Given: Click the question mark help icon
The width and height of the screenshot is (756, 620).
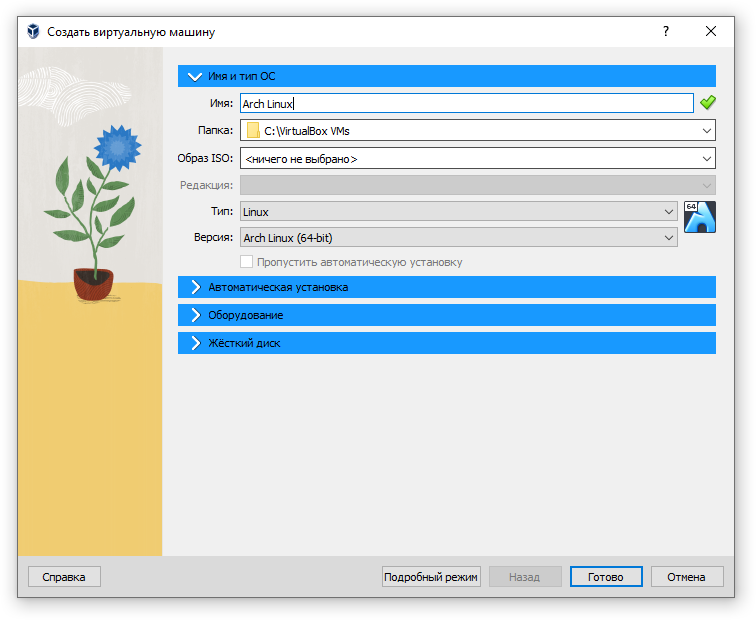Looking at the screenshot, I should [666, 31].
